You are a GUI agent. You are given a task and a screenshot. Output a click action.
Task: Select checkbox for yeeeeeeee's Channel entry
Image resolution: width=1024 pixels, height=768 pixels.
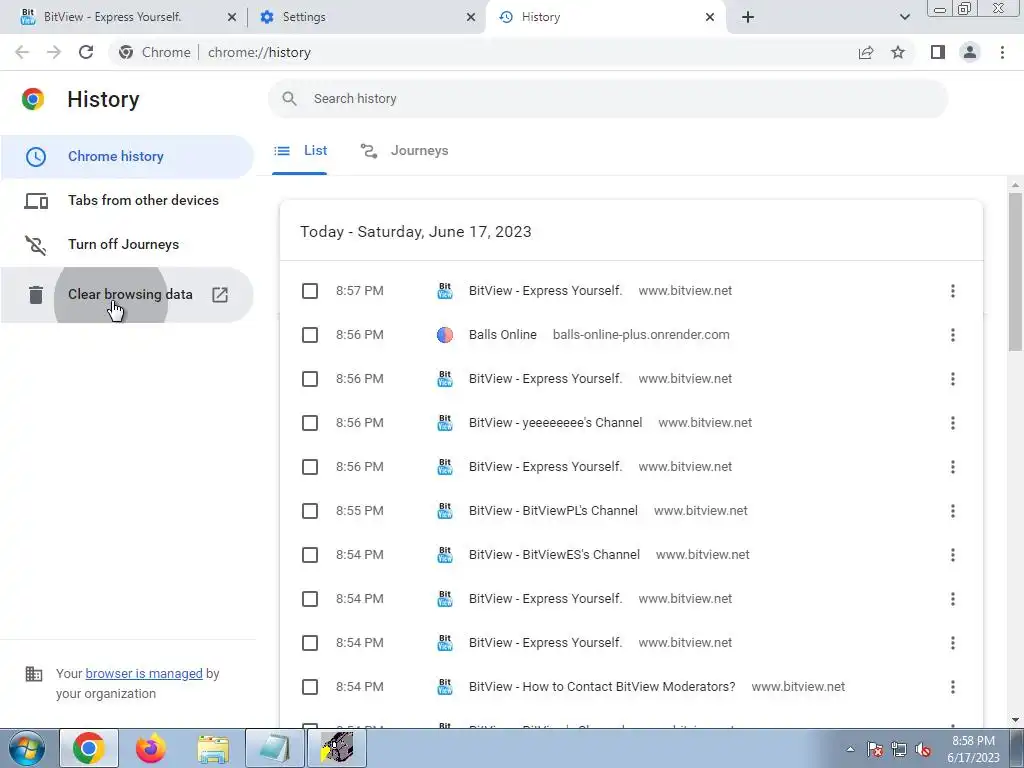click(x=310, y=423)
